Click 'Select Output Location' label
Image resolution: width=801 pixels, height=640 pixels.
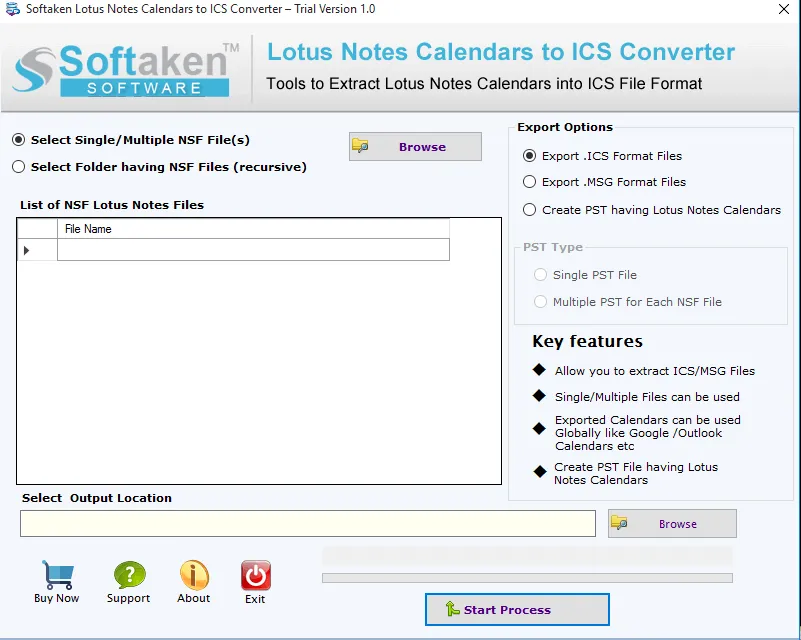point(97,498)
